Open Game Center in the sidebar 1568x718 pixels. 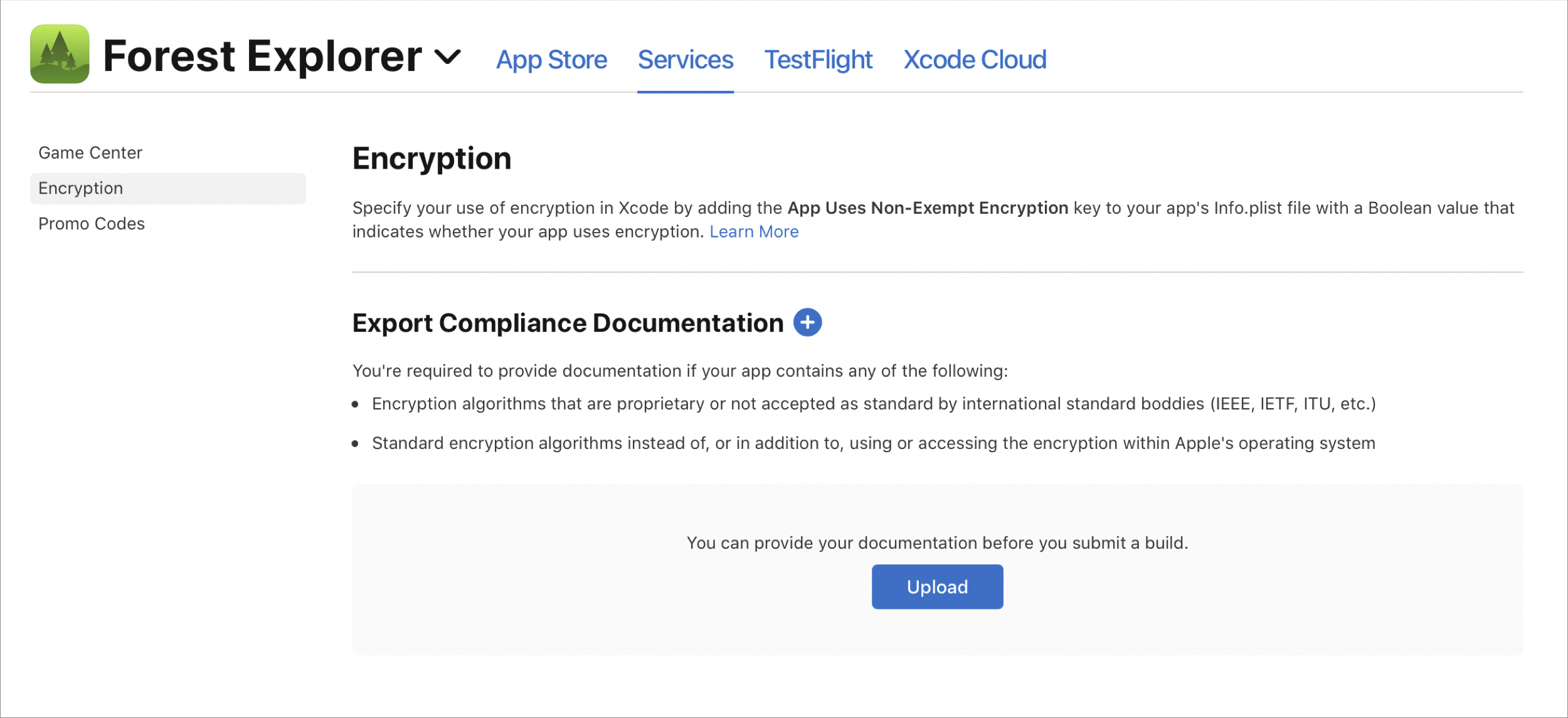tap(90, 153)
